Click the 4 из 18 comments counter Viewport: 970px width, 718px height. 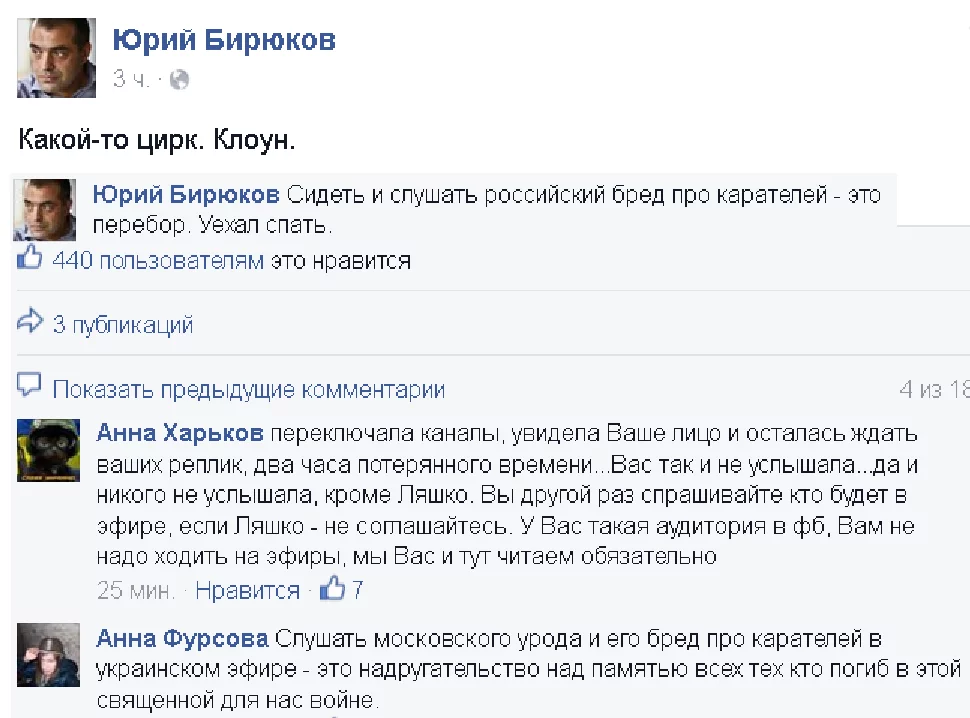pos(934,389)
